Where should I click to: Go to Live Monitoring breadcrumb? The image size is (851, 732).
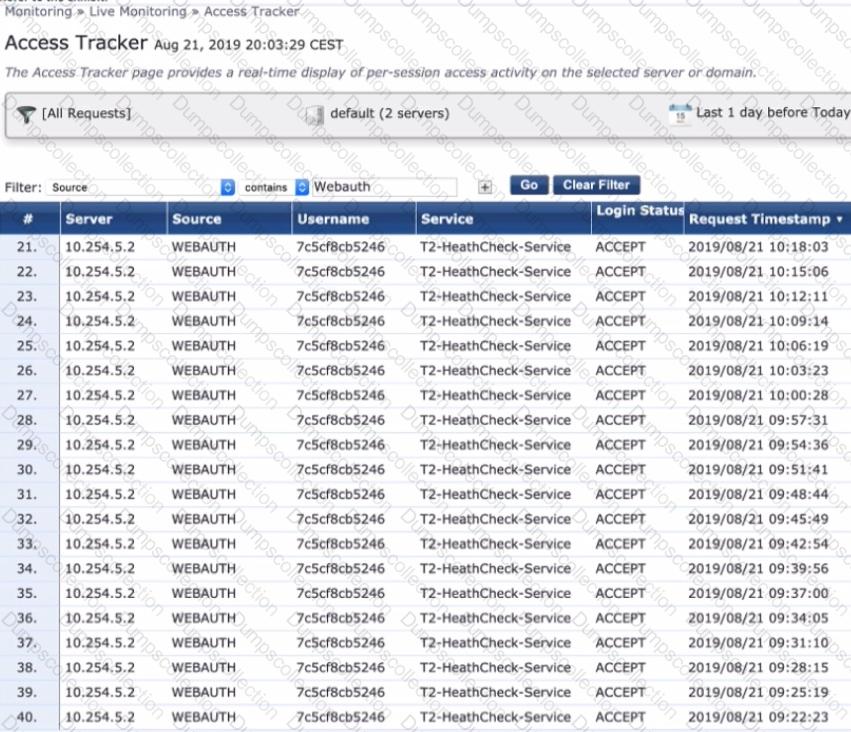(138, 12)
